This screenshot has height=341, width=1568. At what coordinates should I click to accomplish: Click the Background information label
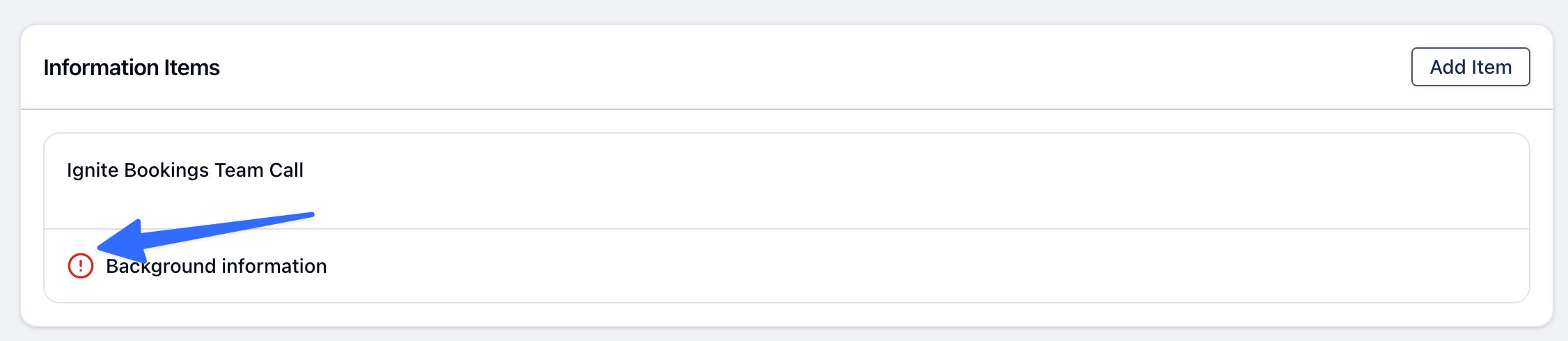216,266
